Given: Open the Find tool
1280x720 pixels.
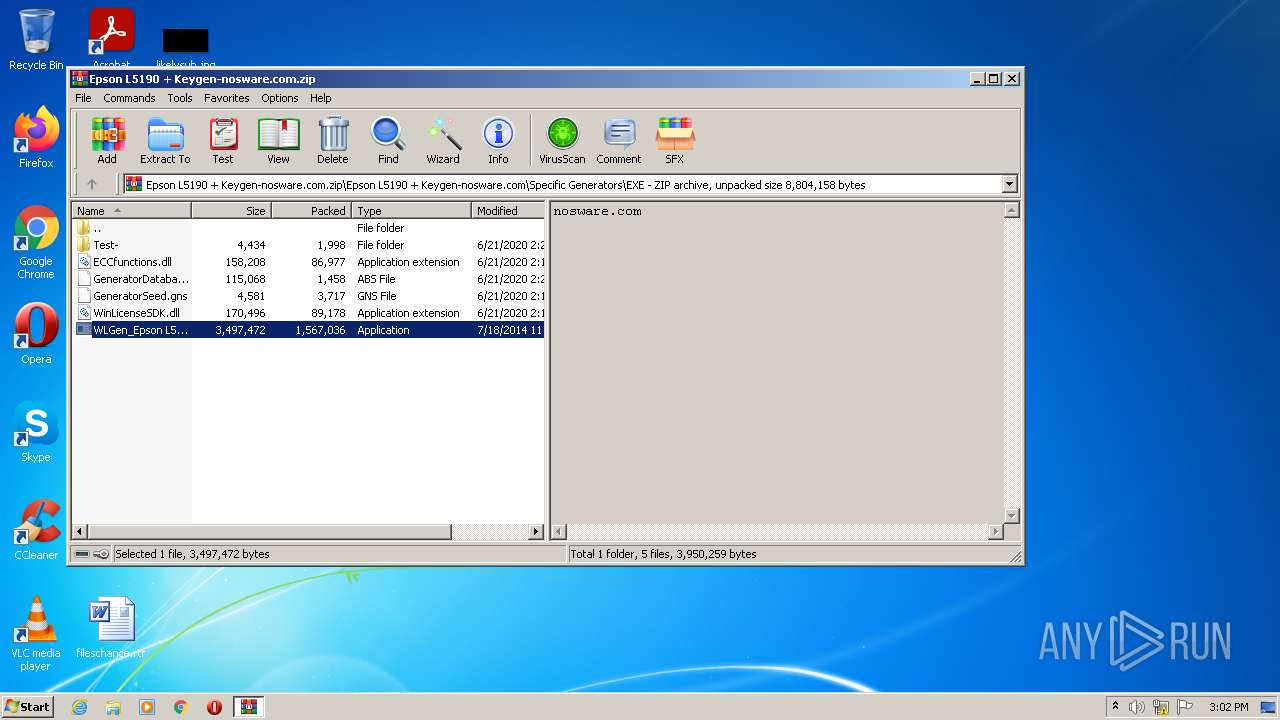Looking at the screenshot, I should click(x=388, y=141).
